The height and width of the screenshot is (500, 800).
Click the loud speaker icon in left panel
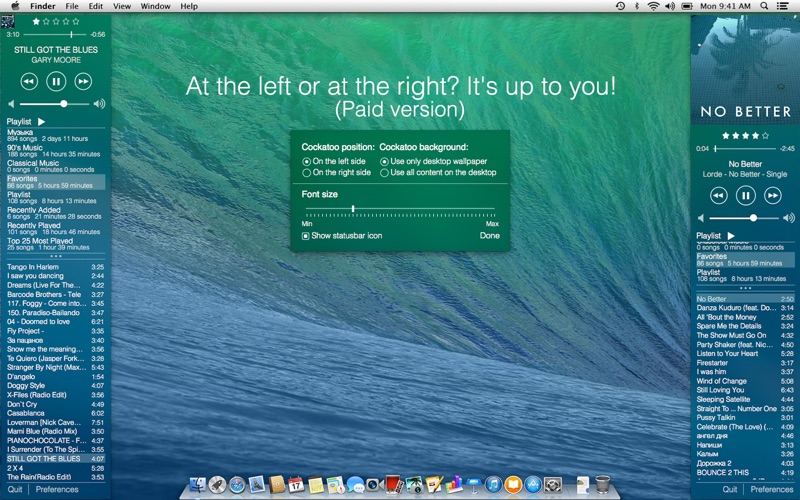(x=99, y=104)
